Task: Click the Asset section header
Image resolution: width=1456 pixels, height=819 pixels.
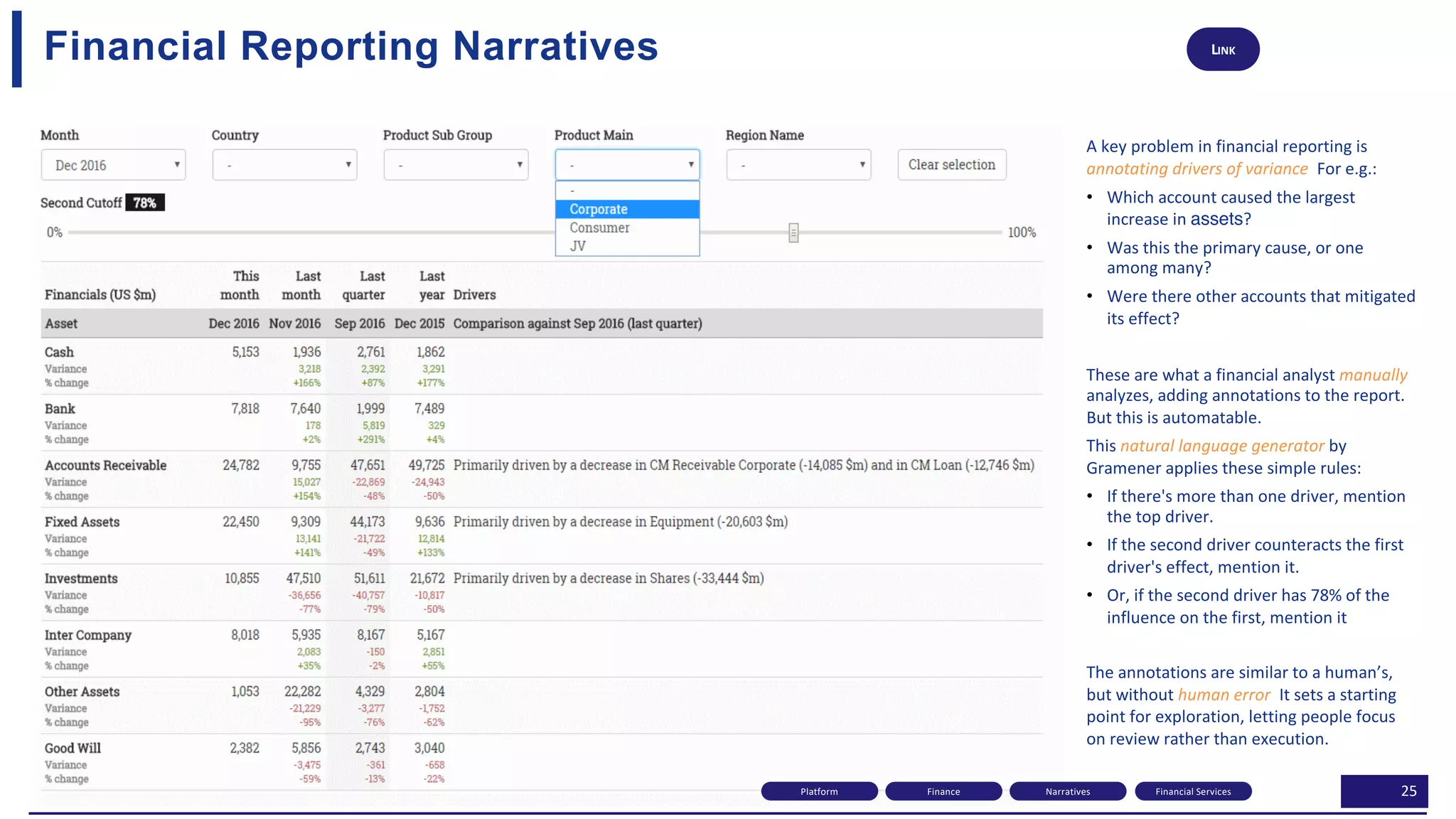Action: (x=61, y=323)
